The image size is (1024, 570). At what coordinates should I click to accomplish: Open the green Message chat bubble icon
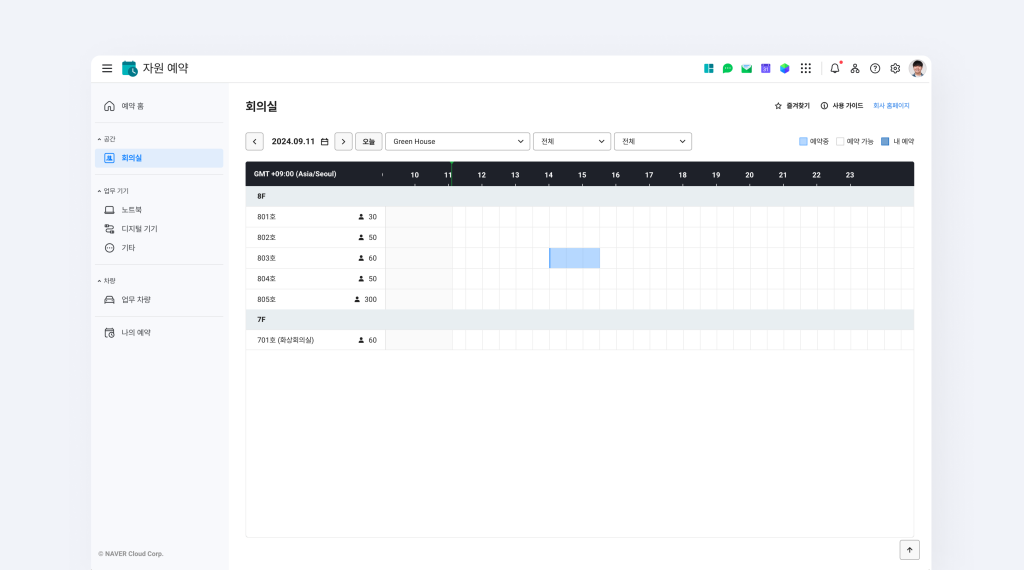tap(728, 68)
